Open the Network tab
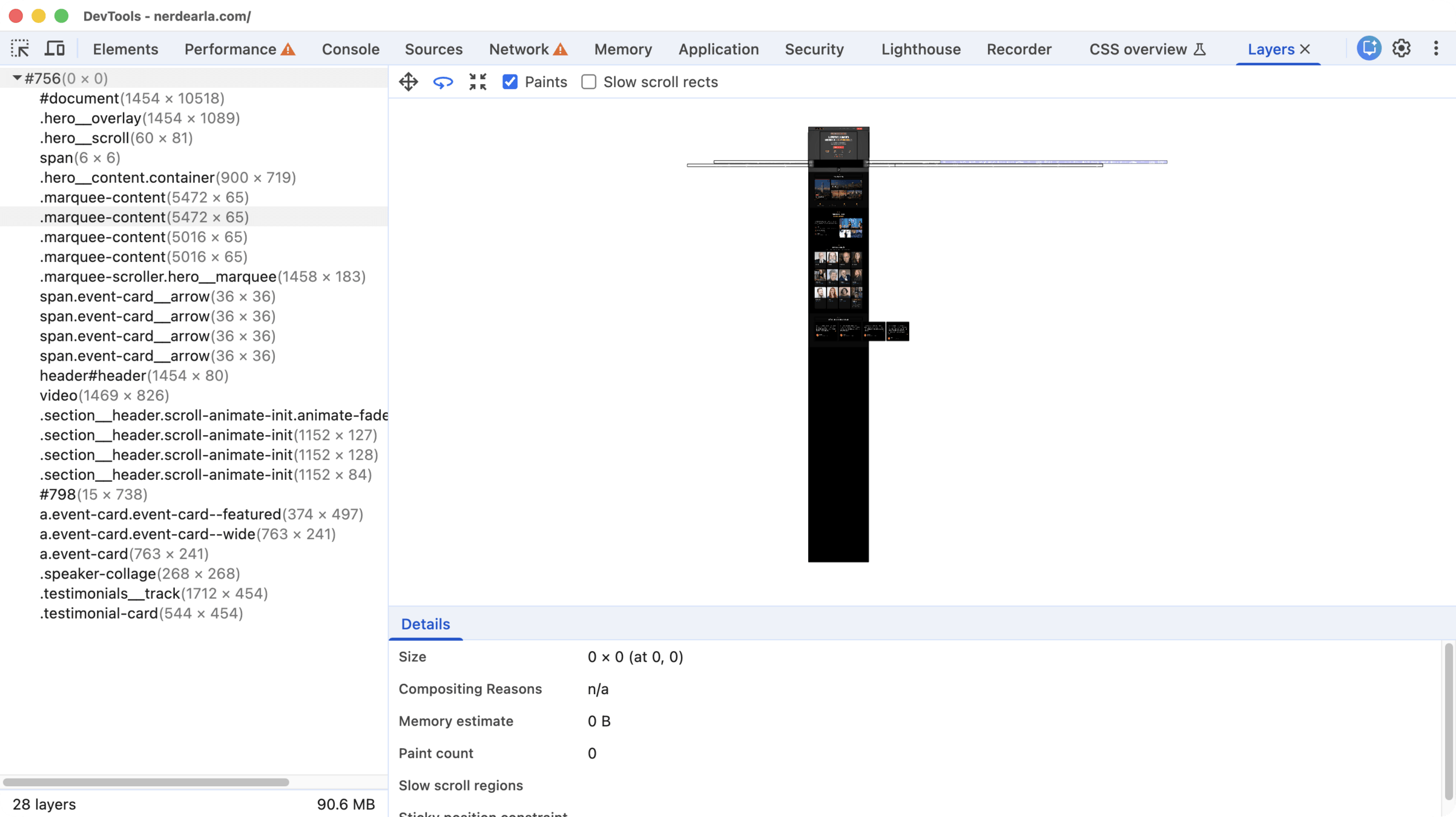The width and height of the screenshot is (1456, 817). pos(519,49)
